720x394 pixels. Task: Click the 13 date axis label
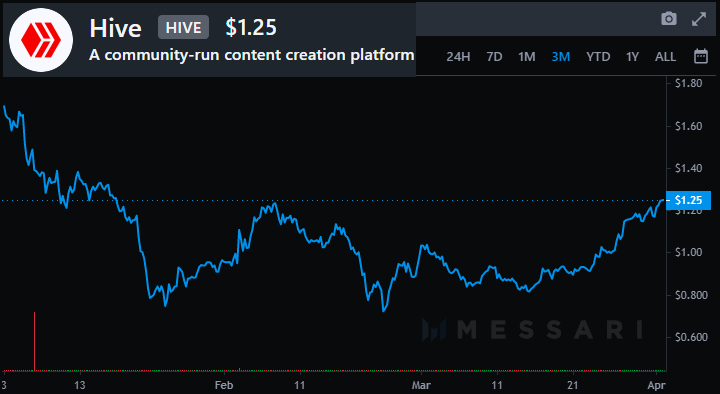(79, 385)
